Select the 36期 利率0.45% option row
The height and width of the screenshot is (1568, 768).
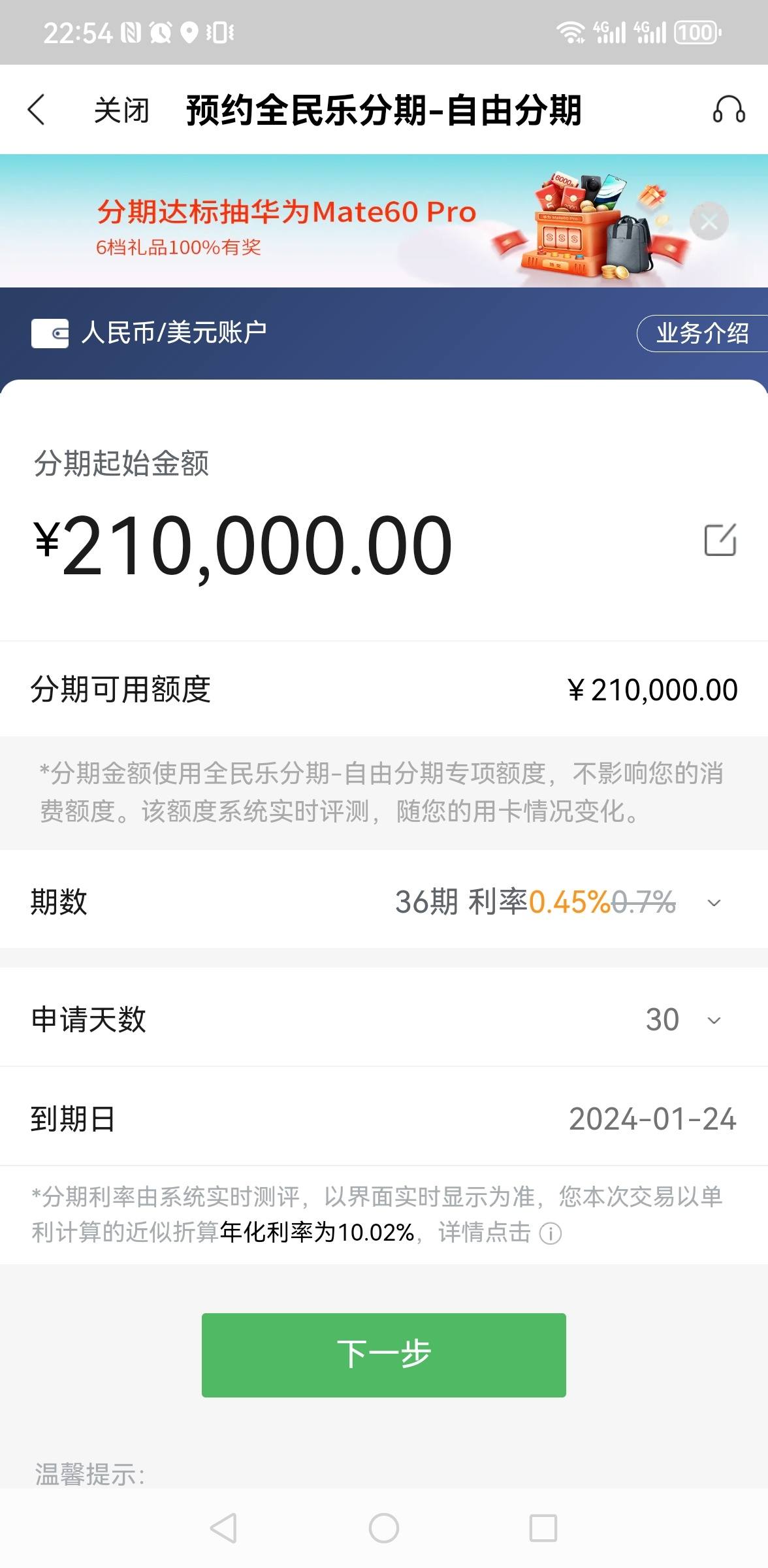click(x=384, y=902)
